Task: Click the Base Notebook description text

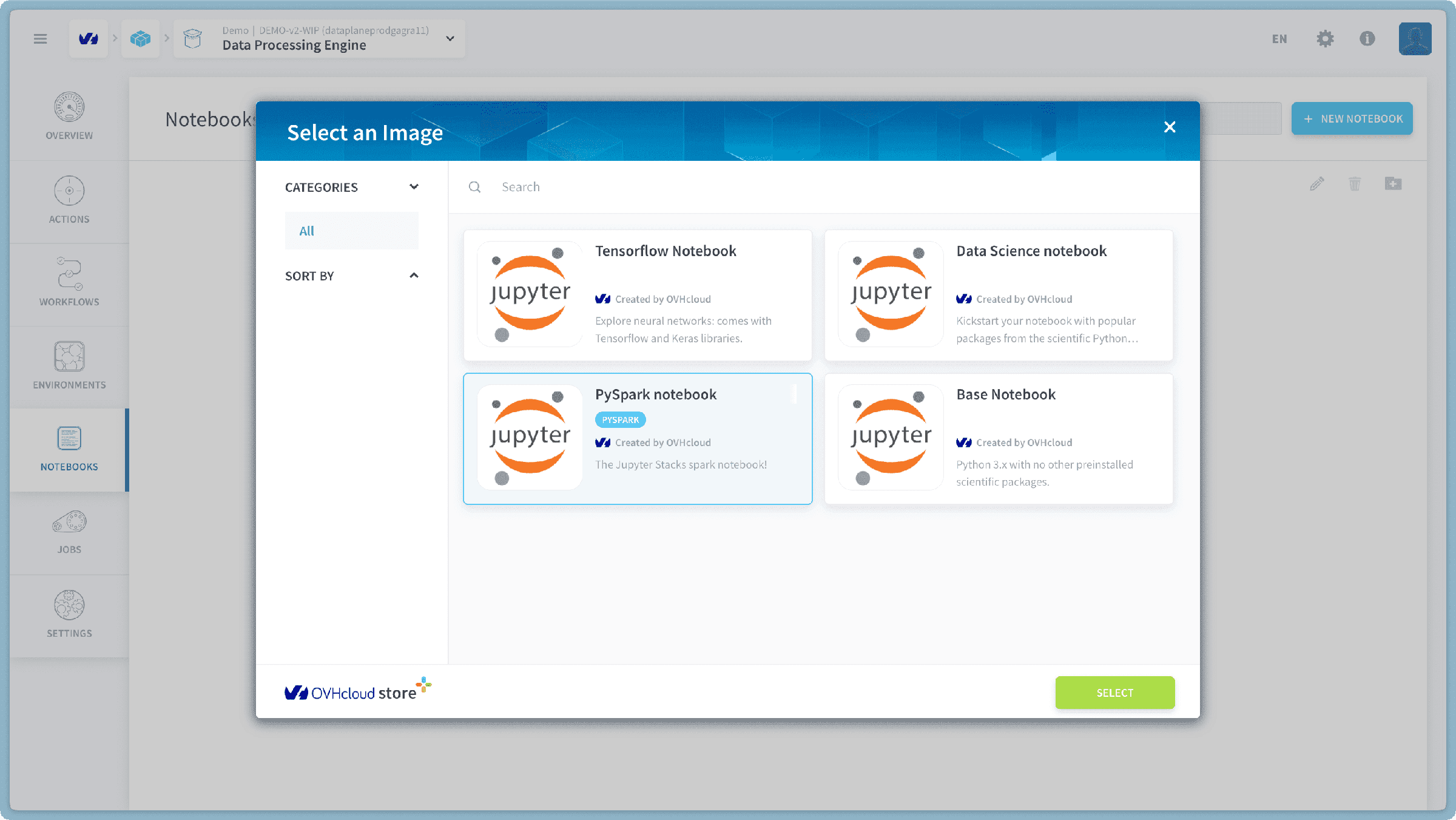Action: [1045, 473]
